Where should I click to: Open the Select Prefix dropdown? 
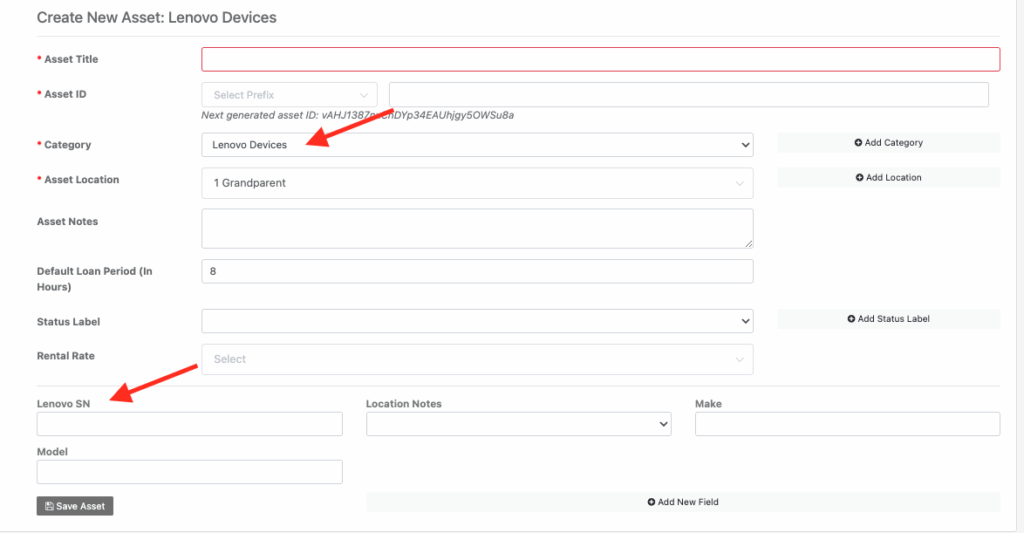[x=289, y=95]
